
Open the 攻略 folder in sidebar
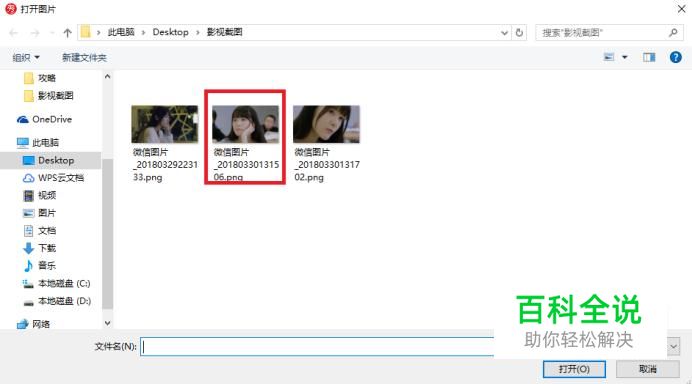click(46, 78)
